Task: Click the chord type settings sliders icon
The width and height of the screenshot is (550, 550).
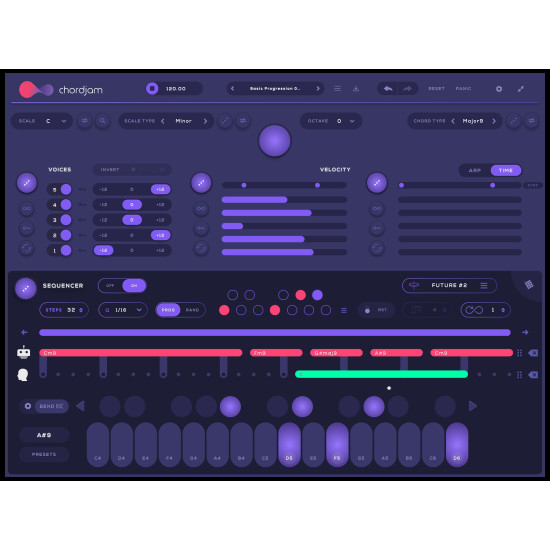Action: [x=532, y=121]
